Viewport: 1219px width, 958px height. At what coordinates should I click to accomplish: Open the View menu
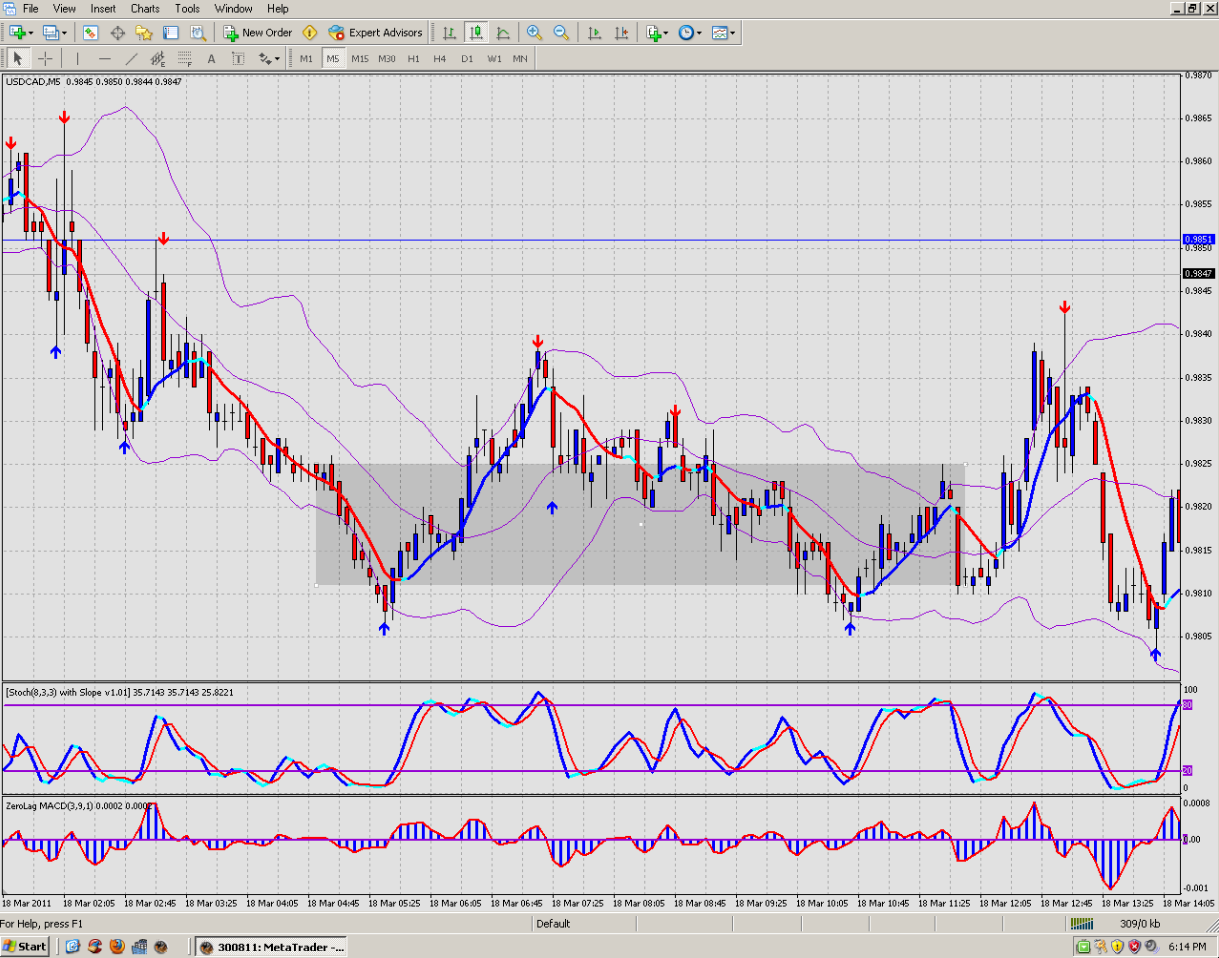[64, 8]
